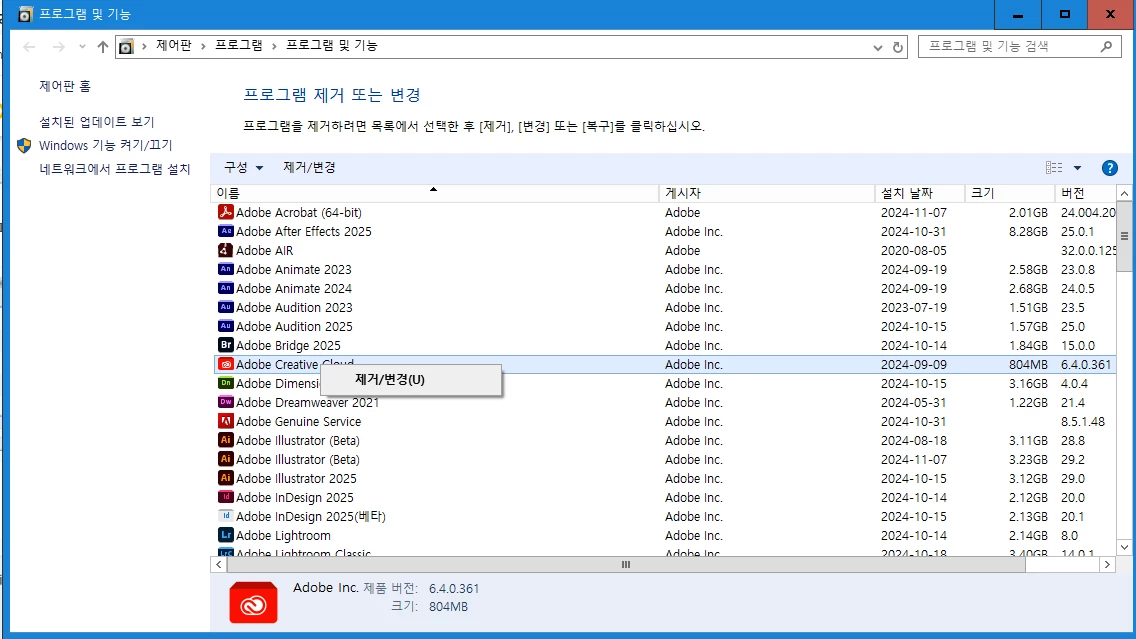Click 제어판 in the breadcrumb path
This screenshot has height=639, width=1136.
click(174, 46)
